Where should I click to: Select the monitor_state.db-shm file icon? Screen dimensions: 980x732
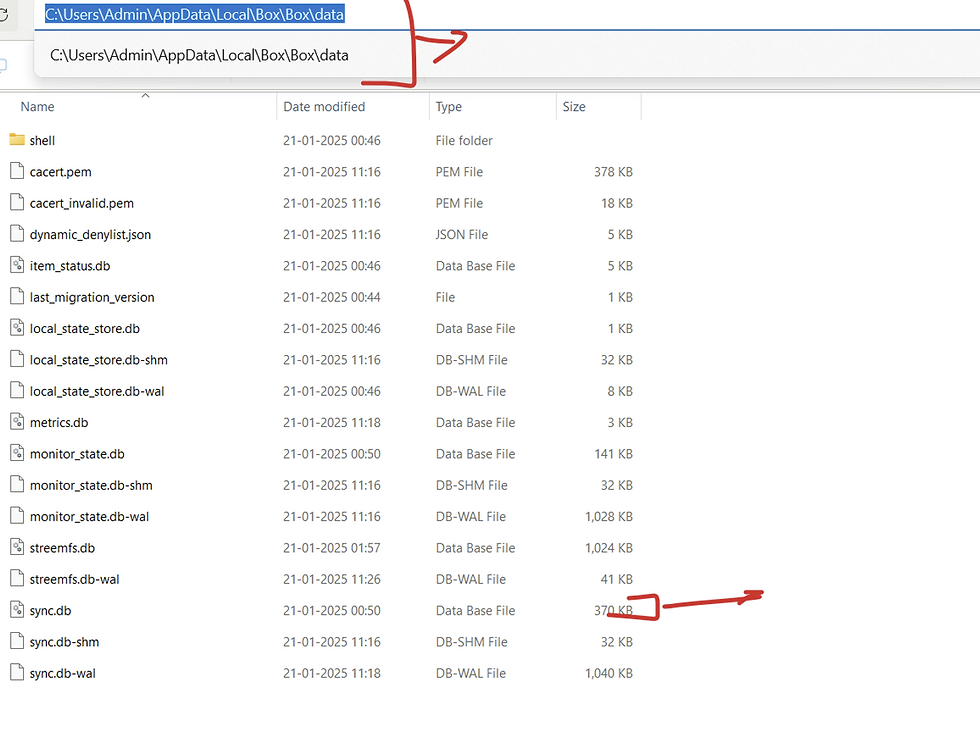click(x=17, y=484)
